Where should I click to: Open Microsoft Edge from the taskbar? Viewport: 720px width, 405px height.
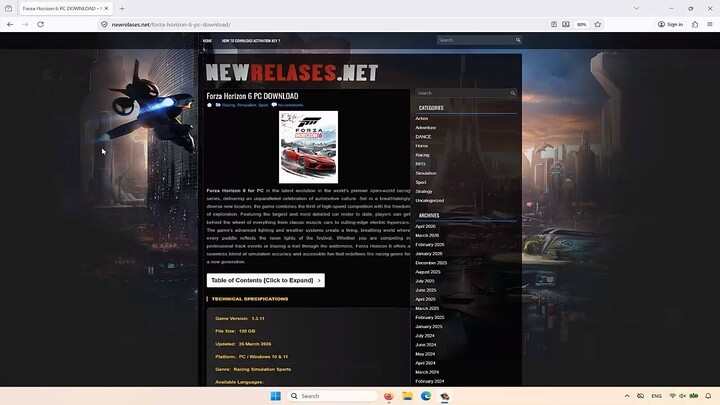pyautogui.click(x=426, y=396)
